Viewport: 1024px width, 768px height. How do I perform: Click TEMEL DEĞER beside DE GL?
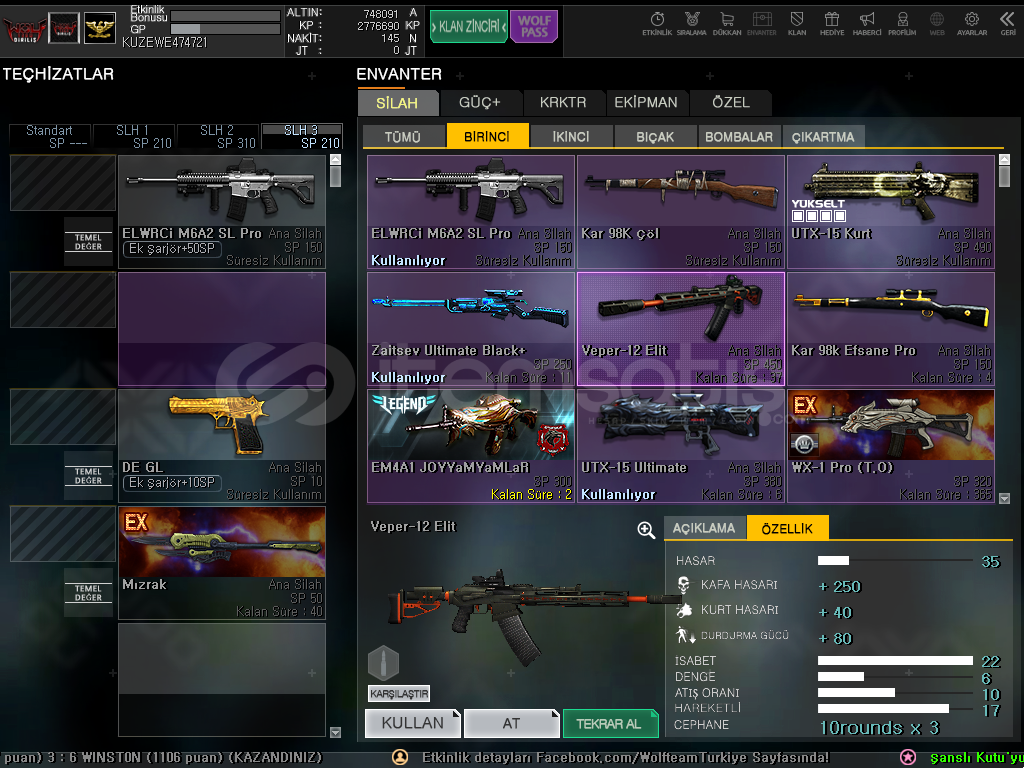click(x=88, y=476)
